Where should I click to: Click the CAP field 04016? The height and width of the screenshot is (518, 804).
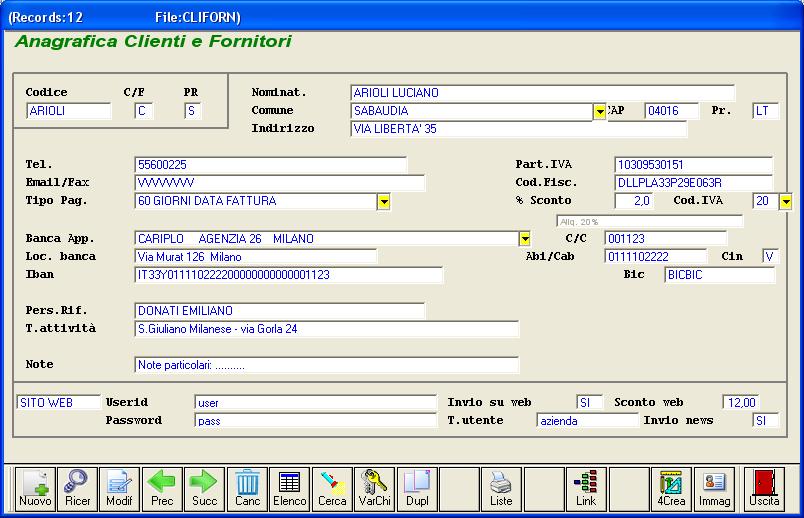click(x=672, y=111)
